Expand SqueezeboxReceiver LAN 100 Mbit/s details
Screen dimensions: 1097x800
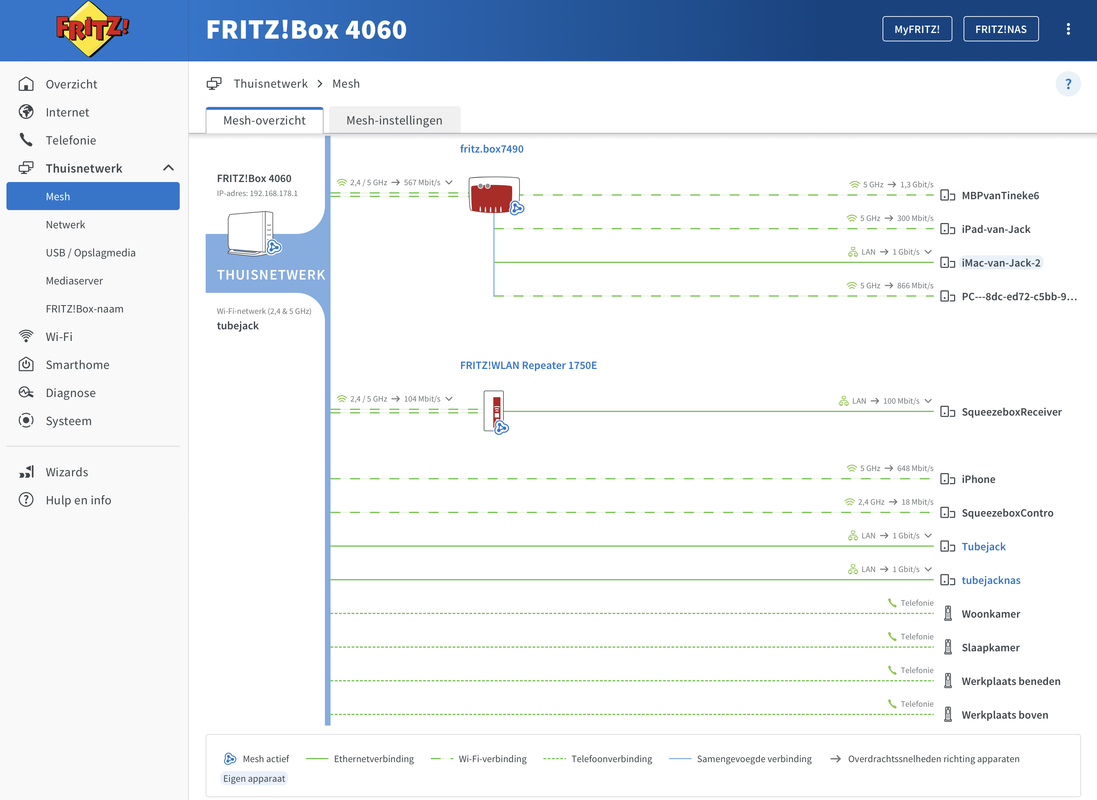pyautogui.click(x=928, y=401)
